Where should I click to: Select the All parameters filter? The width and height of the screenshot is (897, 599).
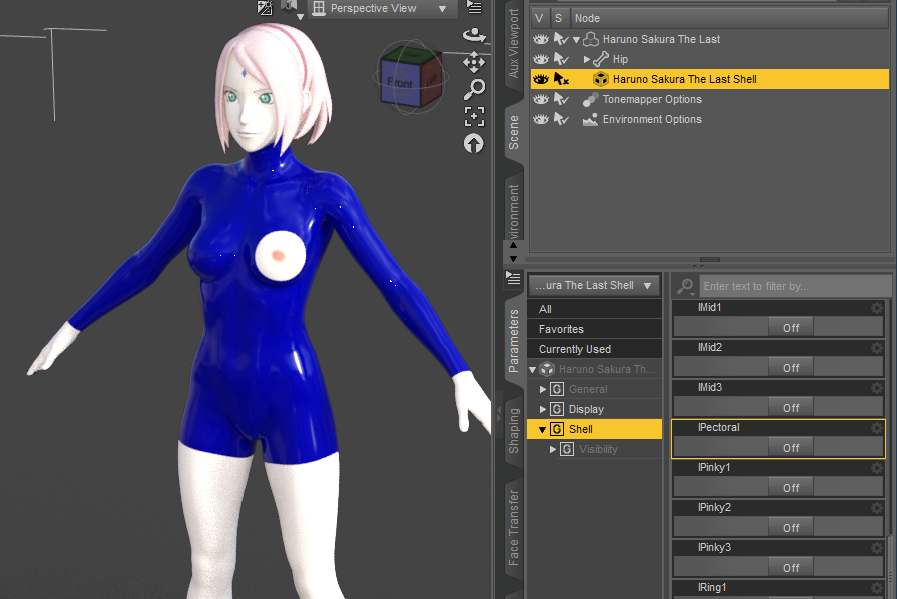pos(594,309)
